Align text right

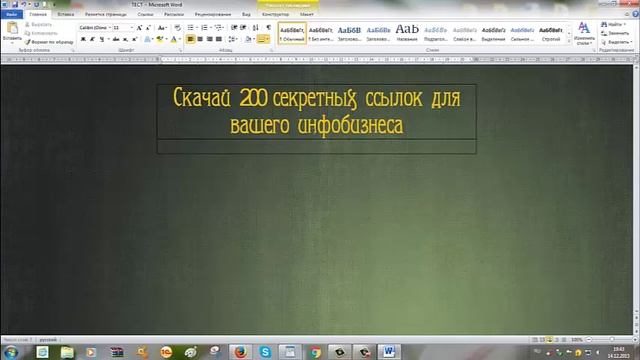(209, 39)
